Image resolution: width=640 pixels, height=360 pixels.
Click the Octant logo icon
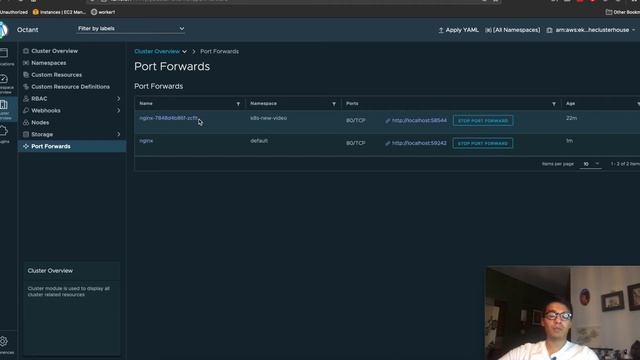tap(3, 30)
